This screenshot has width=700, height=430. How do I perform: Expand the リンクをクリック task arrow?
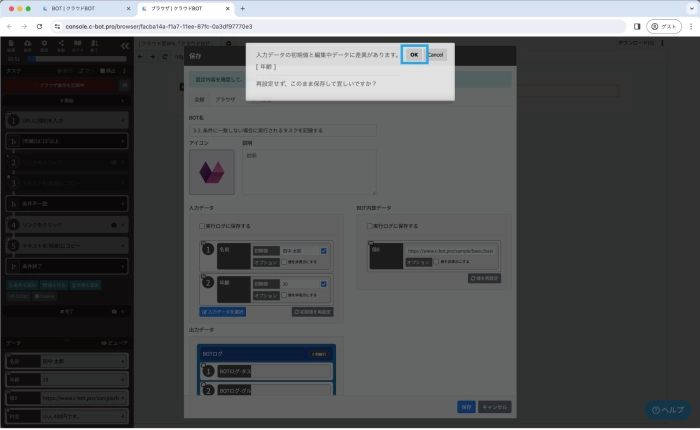(123, 225)
